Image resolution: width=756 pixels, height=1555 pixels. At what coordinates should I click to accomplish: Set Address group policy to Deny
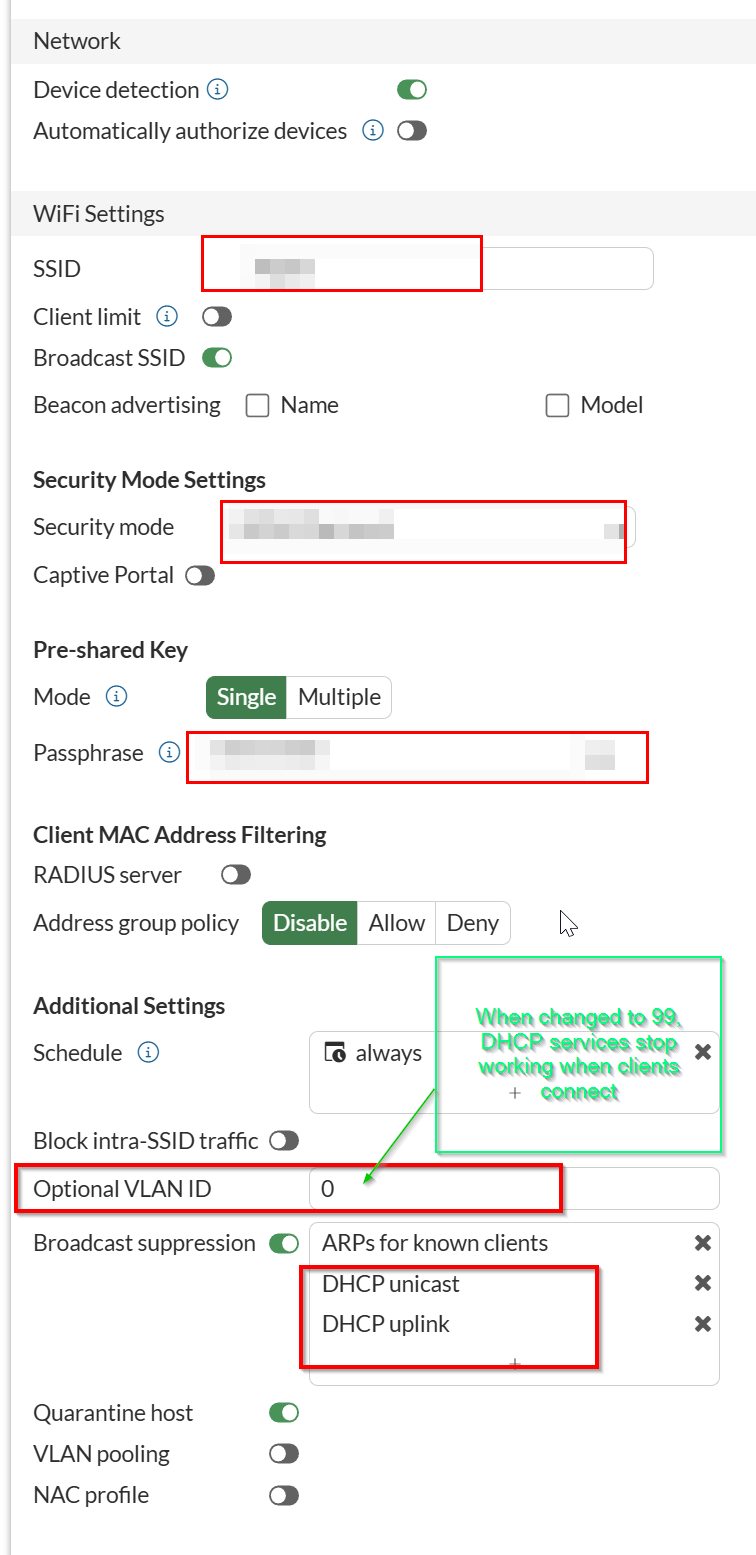coord(473,923)
